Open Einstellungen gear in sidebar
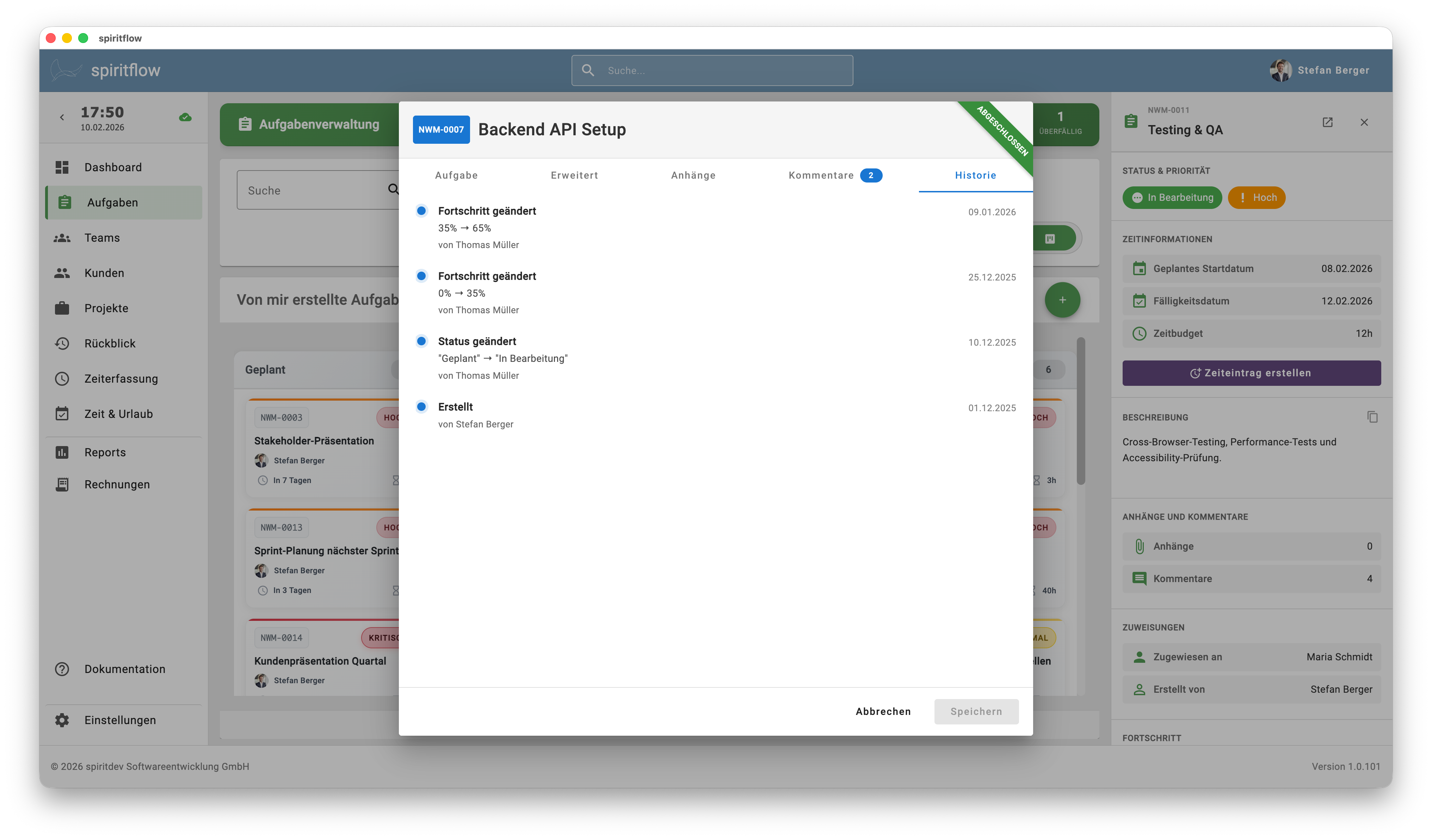Image resolution: width=1432 pixels, height=840 pixels. pos(62,720)
